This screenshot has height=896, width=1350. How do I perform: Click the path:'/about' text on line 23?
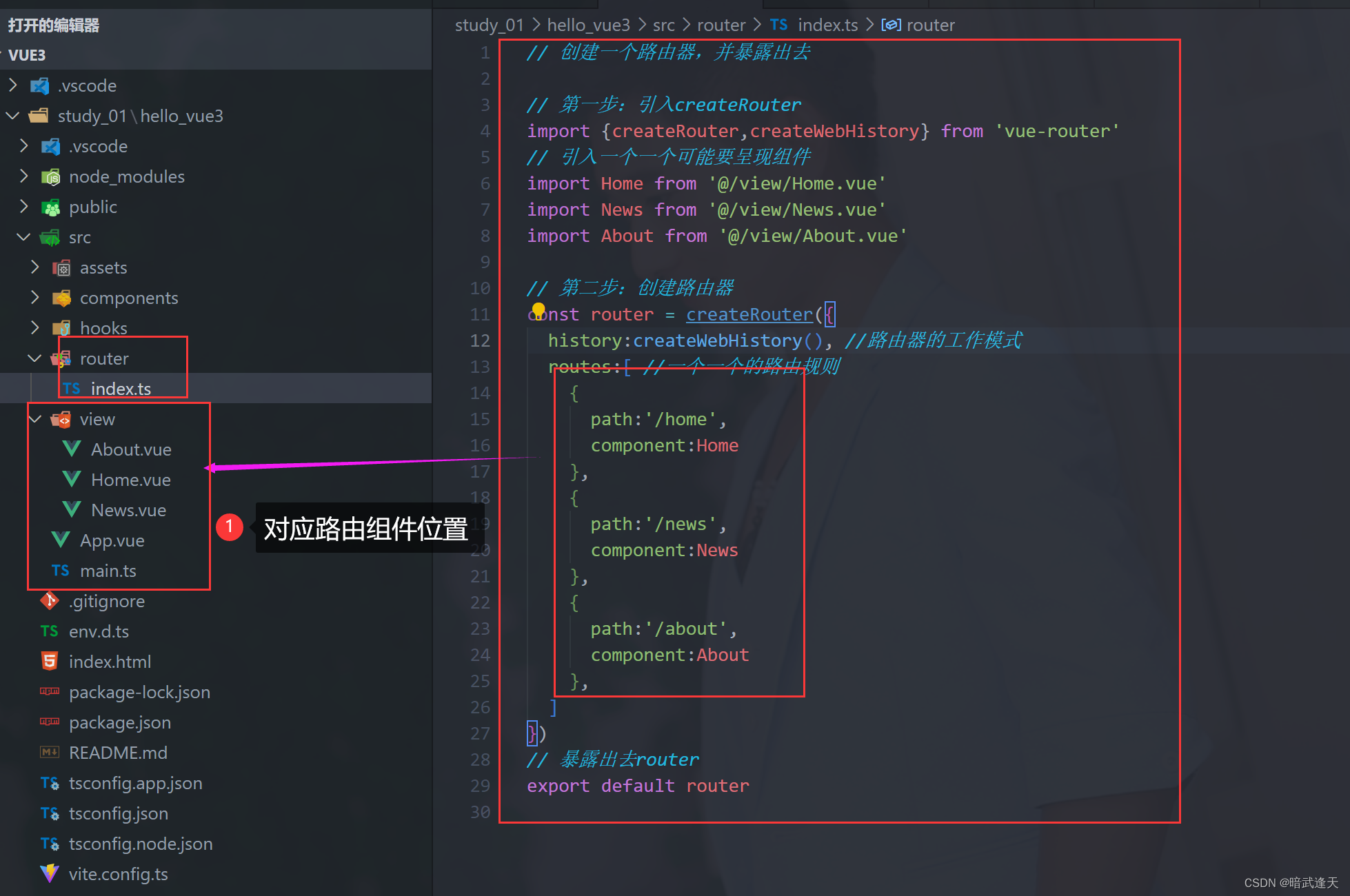(659, 629)
